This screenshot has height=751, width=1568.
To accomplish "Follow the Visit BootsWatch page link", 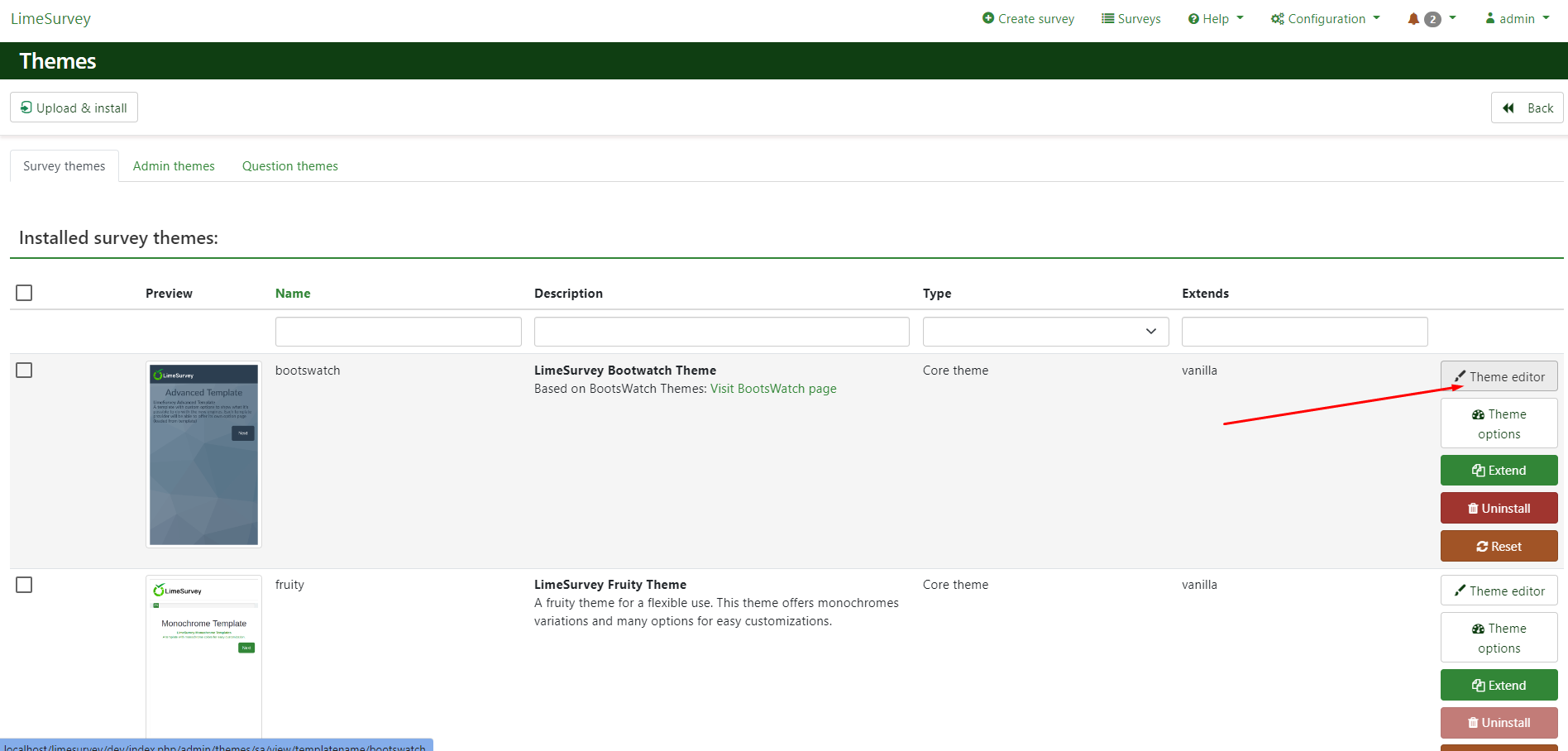I will tap(773, 389).
